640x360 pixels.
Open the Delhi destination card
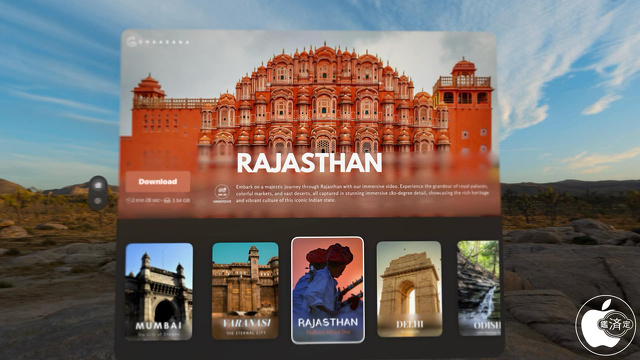[409, 289]
